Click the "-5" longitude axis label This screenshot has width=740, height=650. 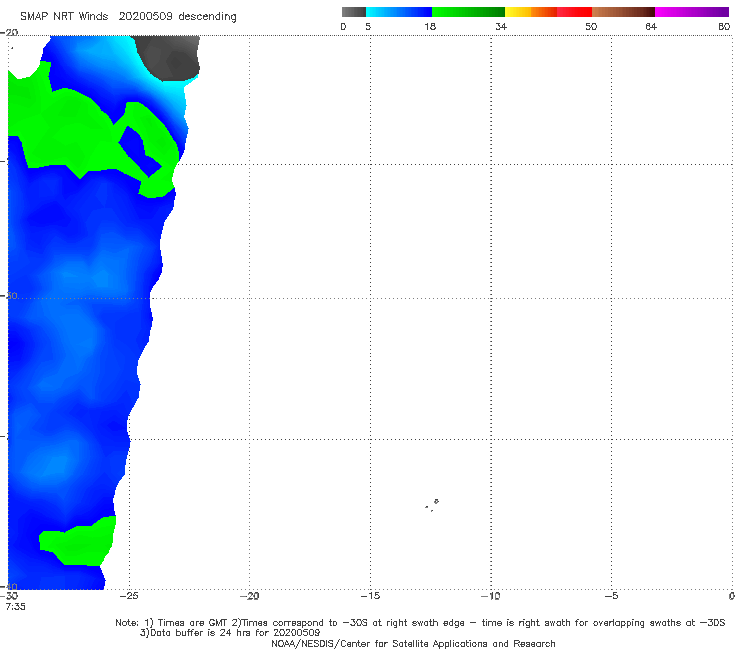611,596
